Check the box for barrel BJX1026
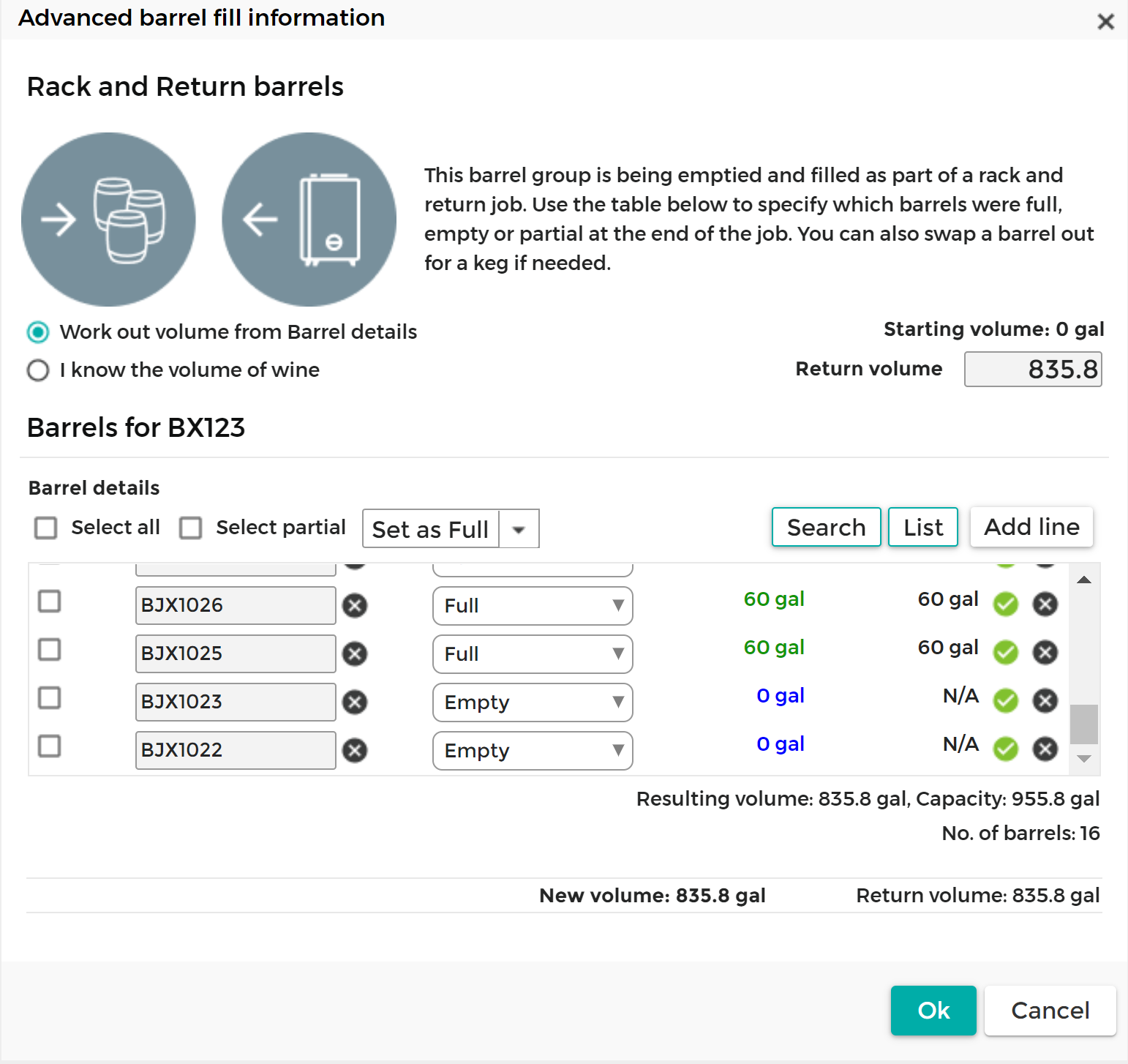 tap(49, 602)
